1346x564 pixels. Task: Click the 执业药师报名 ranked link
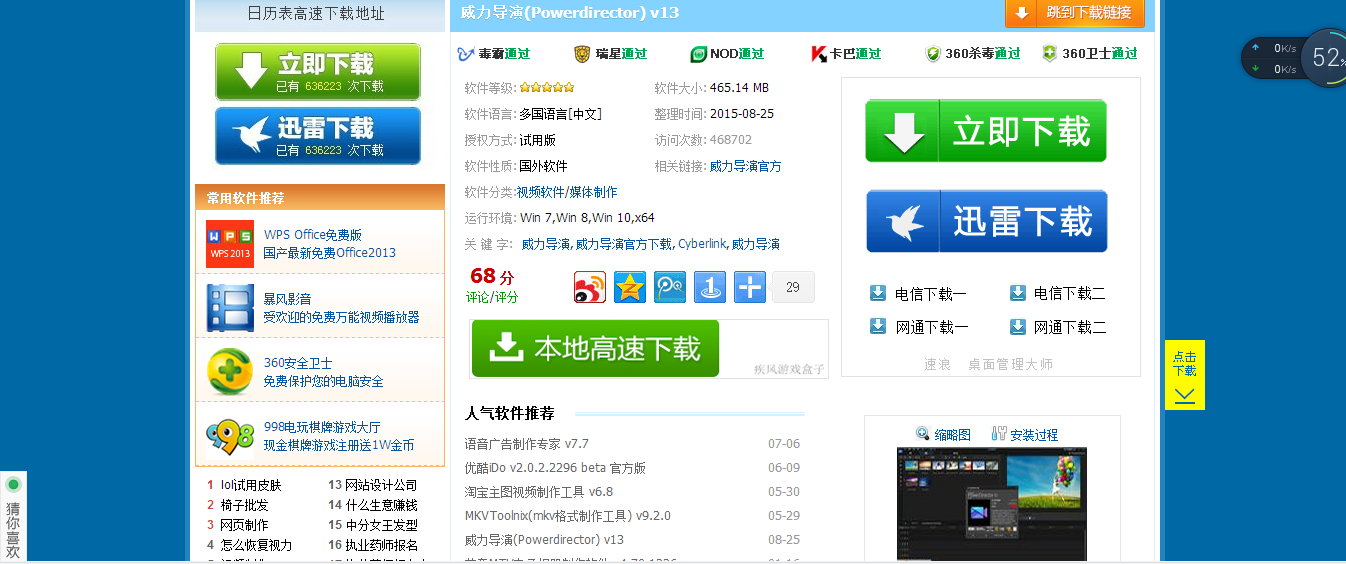[381, 545]
